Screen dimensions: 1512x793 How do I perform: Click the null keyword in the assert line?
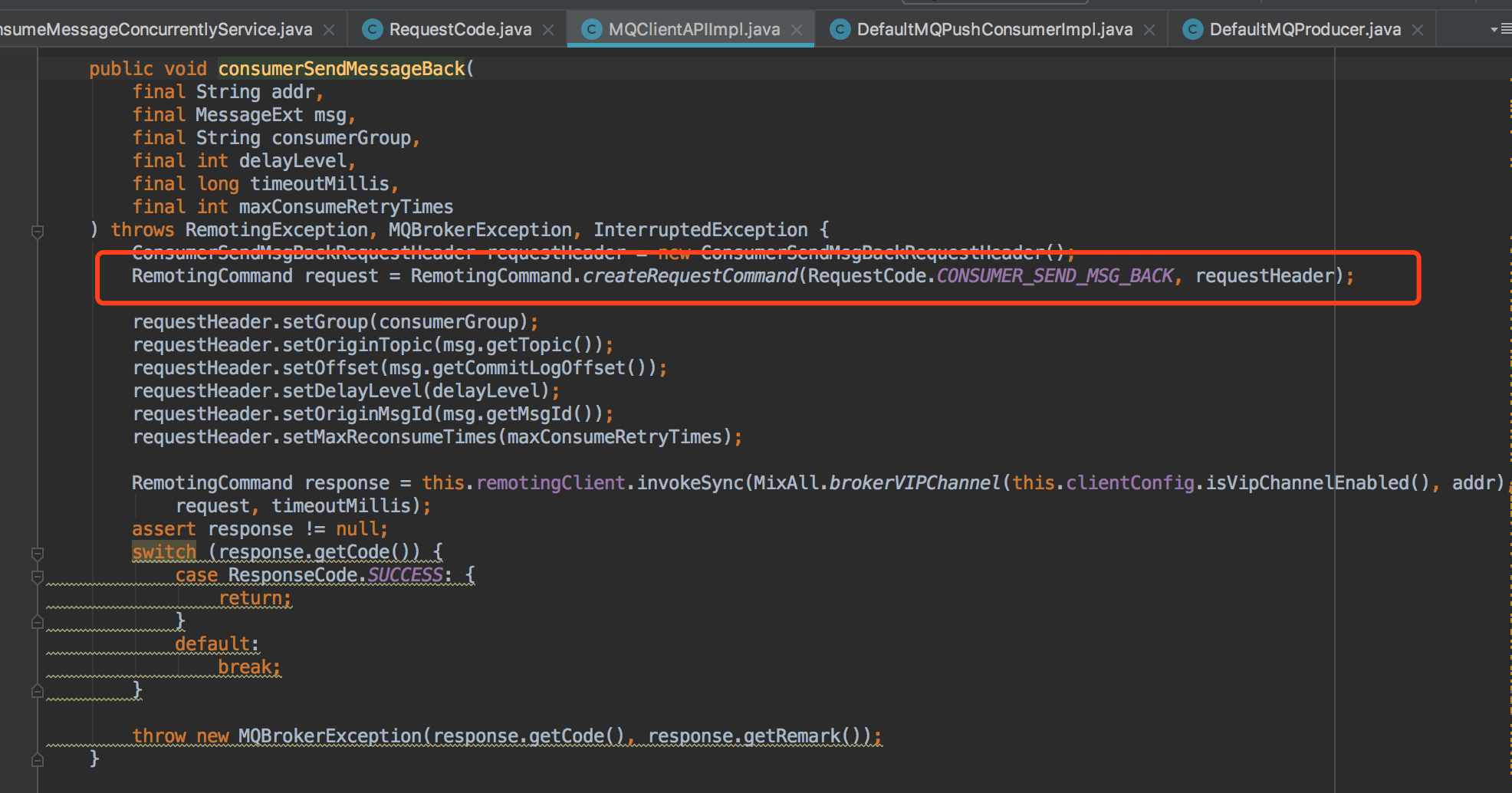pos(357,529)
